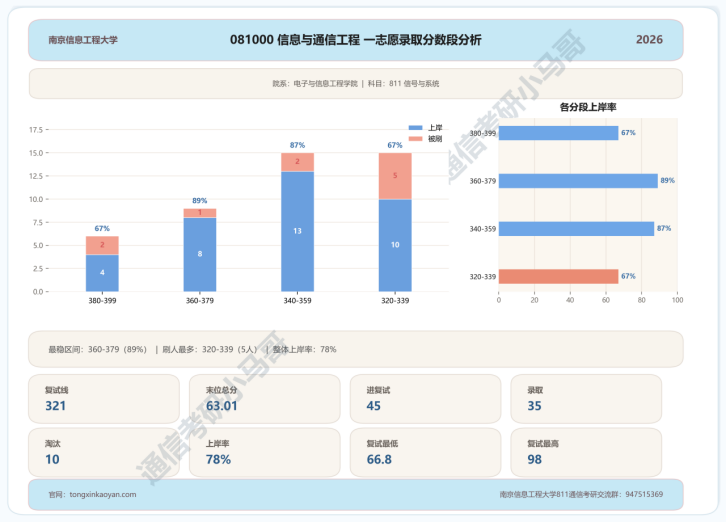
Task: Click the 刷人最多：320-339（5人）summary text
Action: [210, 349]
